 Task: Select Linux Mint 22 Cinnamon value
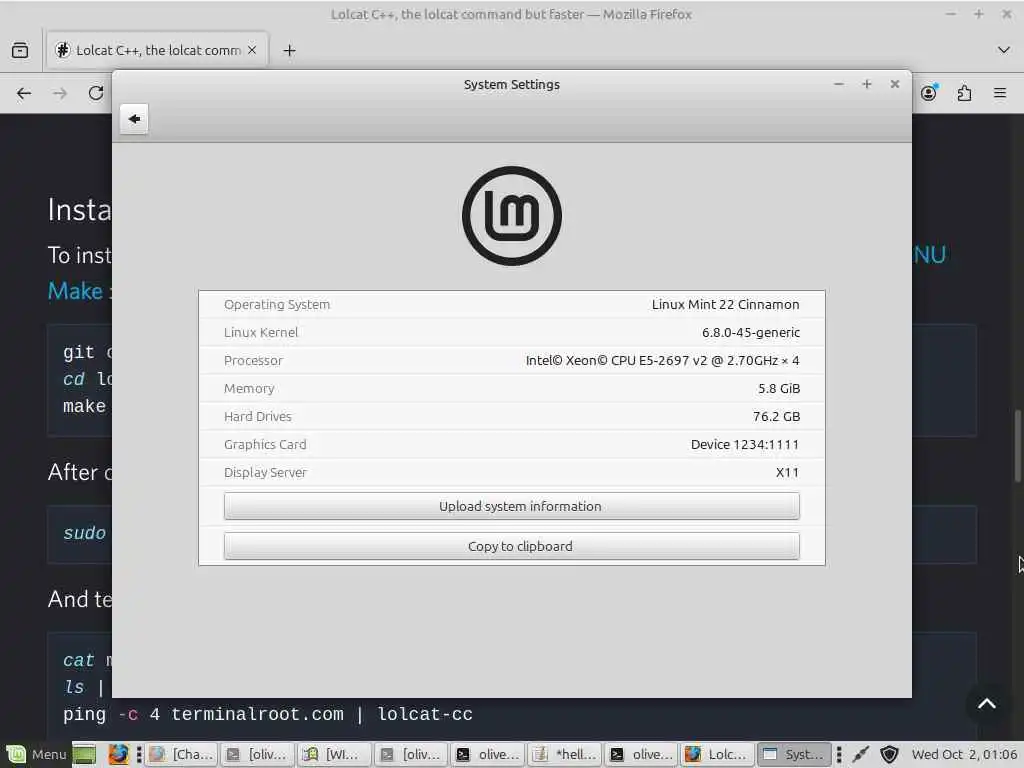(x=725, y=304)
